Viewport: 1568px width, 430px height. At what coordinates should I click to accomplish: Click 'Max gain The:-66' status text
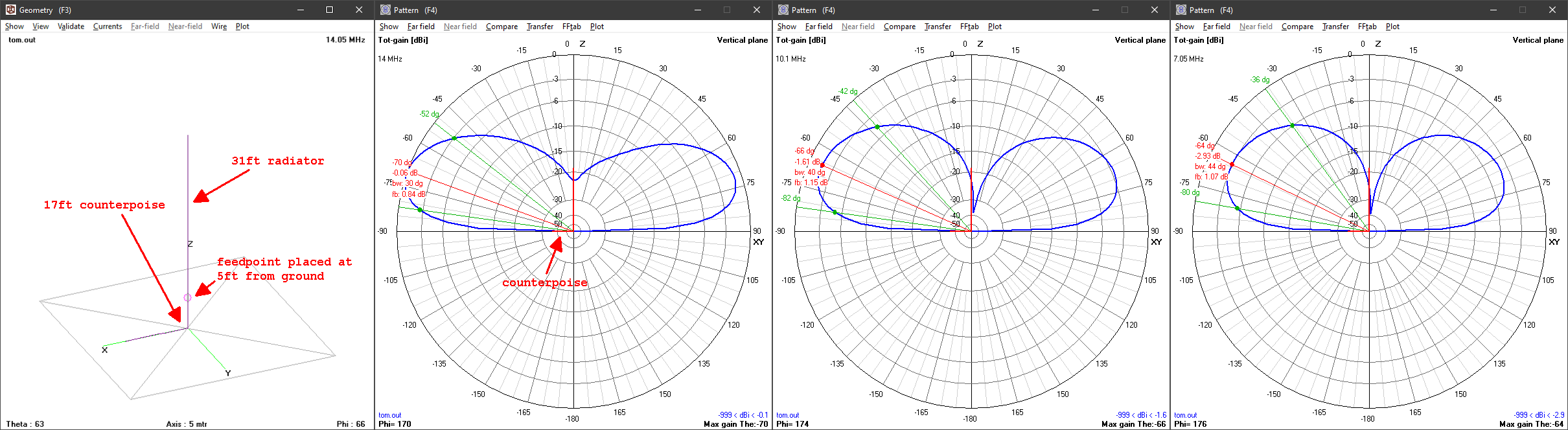[x=1133, y=424]
